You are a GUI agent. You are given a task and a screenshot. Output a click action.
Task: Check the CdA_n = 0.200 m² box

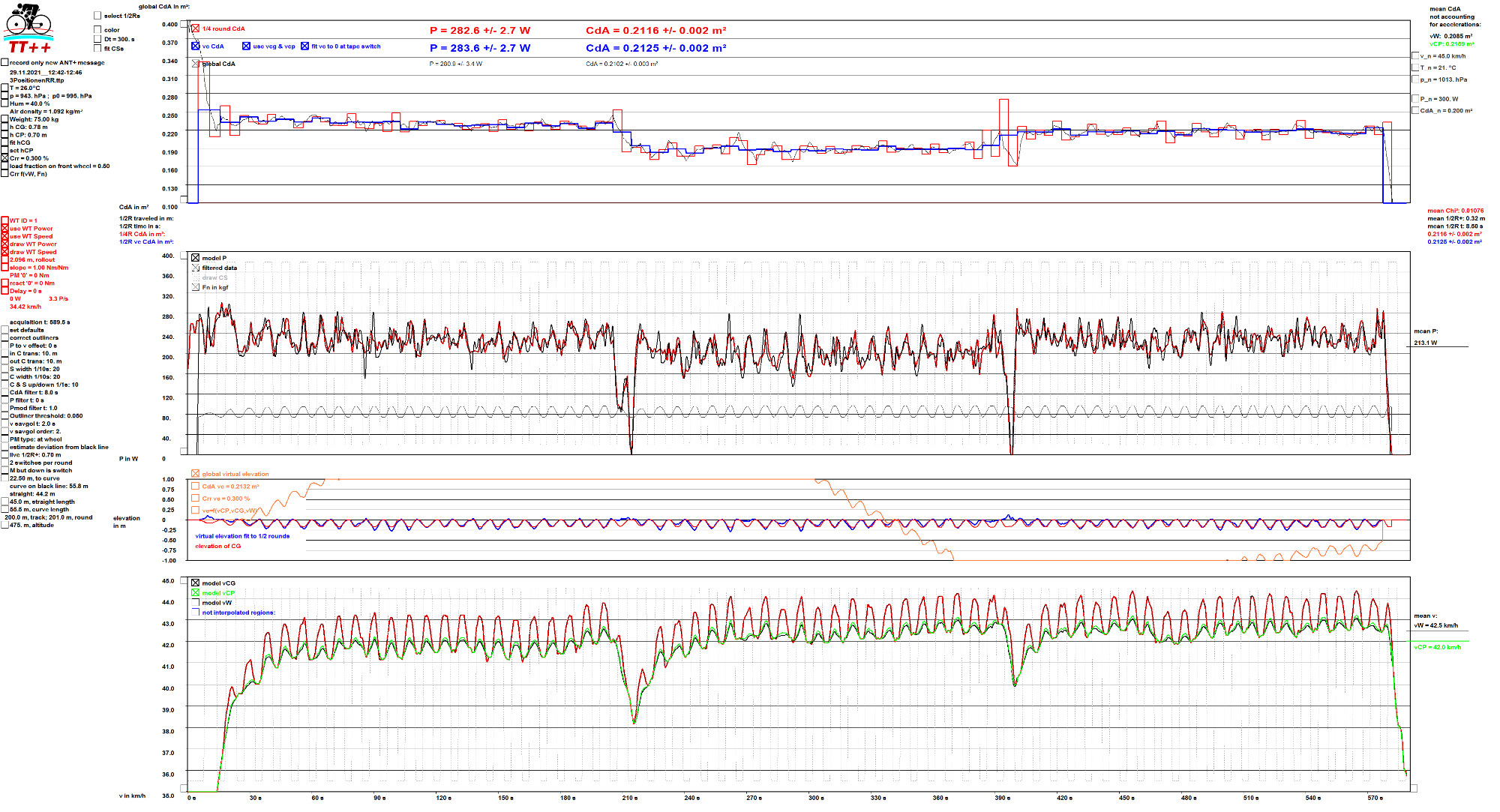pos(1415,110)
